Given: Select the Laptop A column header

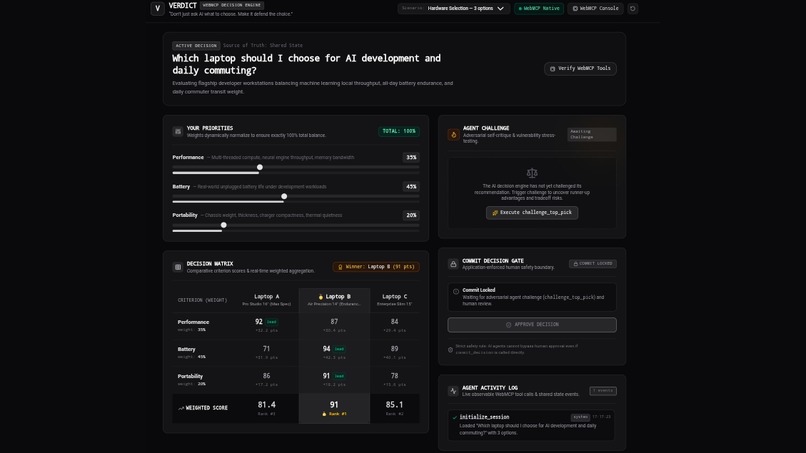Looking at the screenshot, I should (x=267, y=299).
